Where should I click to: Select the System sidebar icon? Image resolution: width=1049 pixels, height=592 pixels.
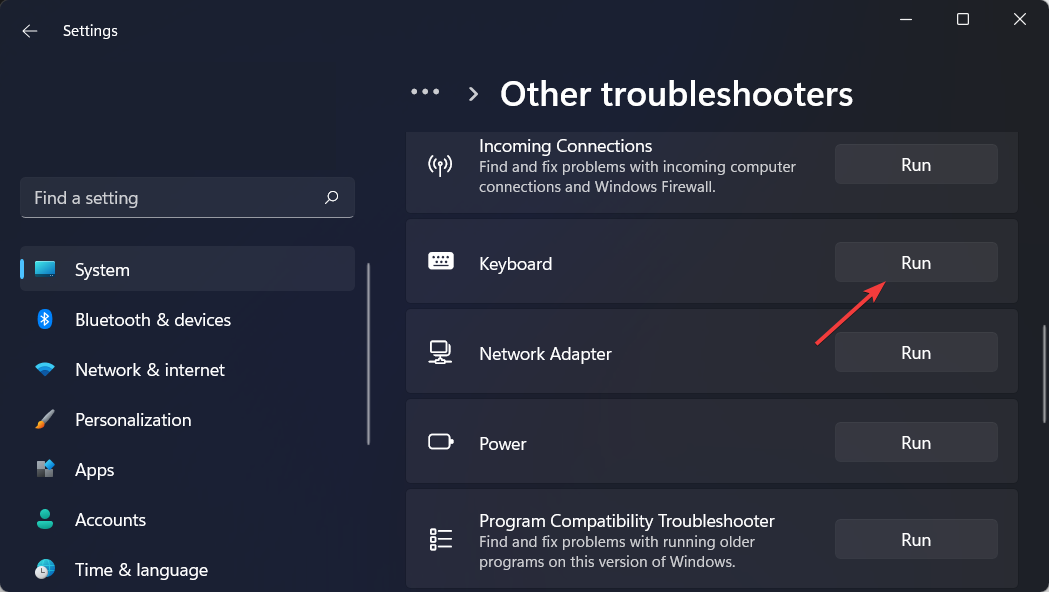(x=45, y=269)
